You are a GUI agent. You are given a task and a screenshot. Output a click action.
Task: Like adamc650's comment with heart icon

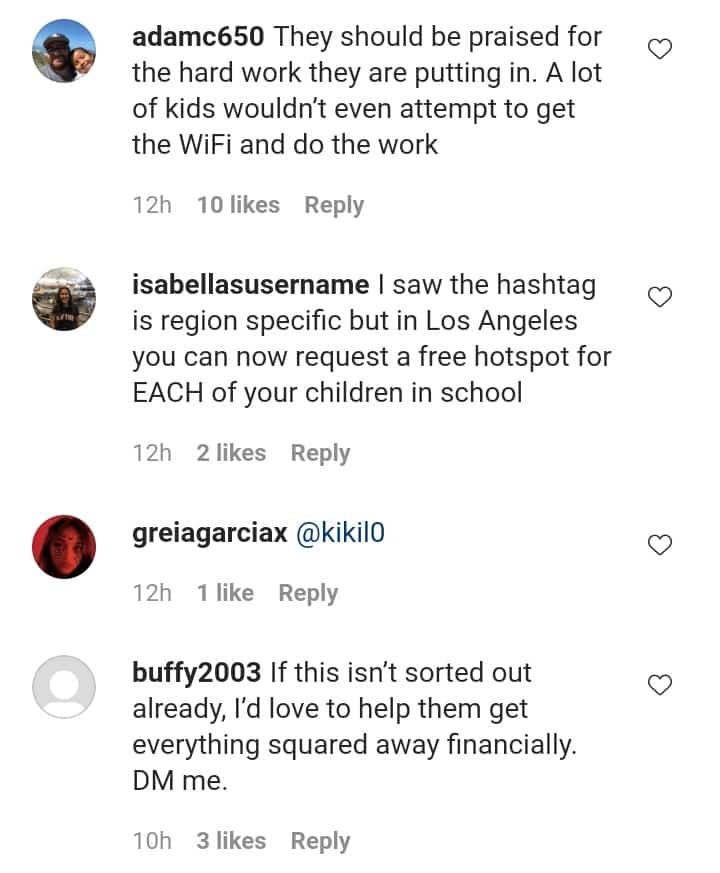click(x=660, y=48)
